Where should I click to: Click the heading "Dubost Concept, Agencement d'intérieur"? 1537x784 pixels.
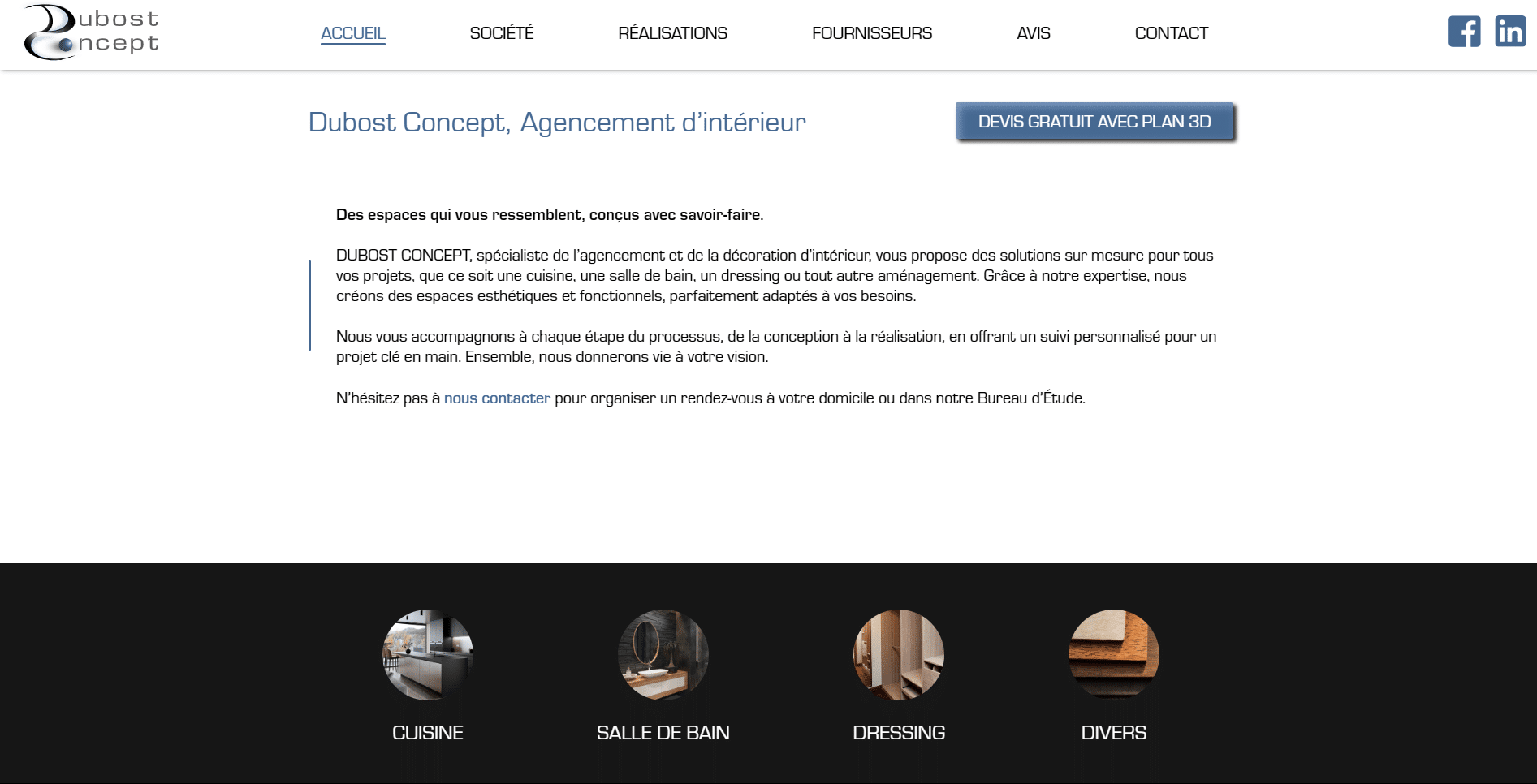[557, 123]
